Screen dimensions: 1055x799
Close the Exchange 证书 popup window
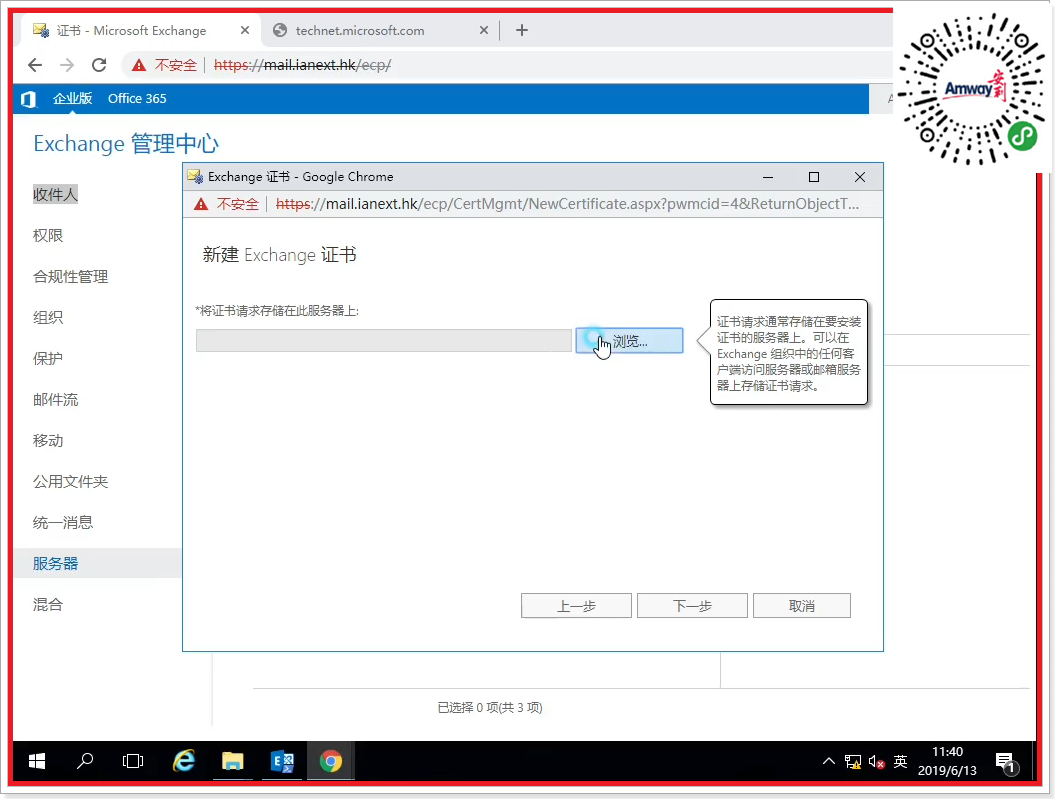click(859, 177)
